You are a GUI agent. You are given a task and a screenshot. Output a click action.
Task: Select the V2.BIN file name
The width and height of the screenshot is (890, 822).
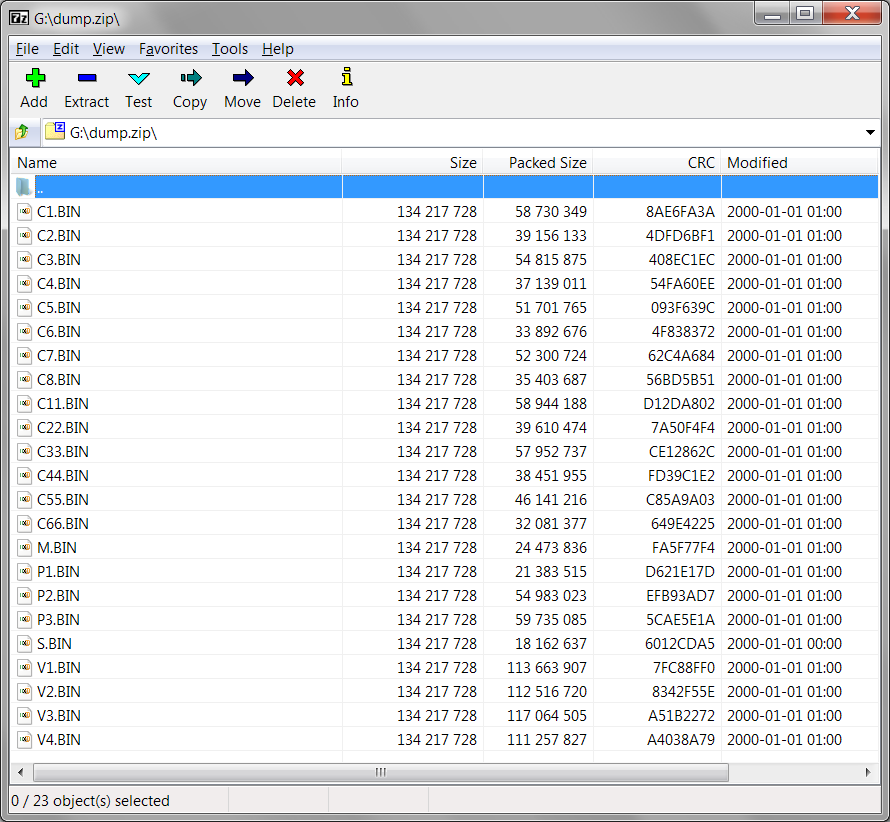click(x=58, y=691)
